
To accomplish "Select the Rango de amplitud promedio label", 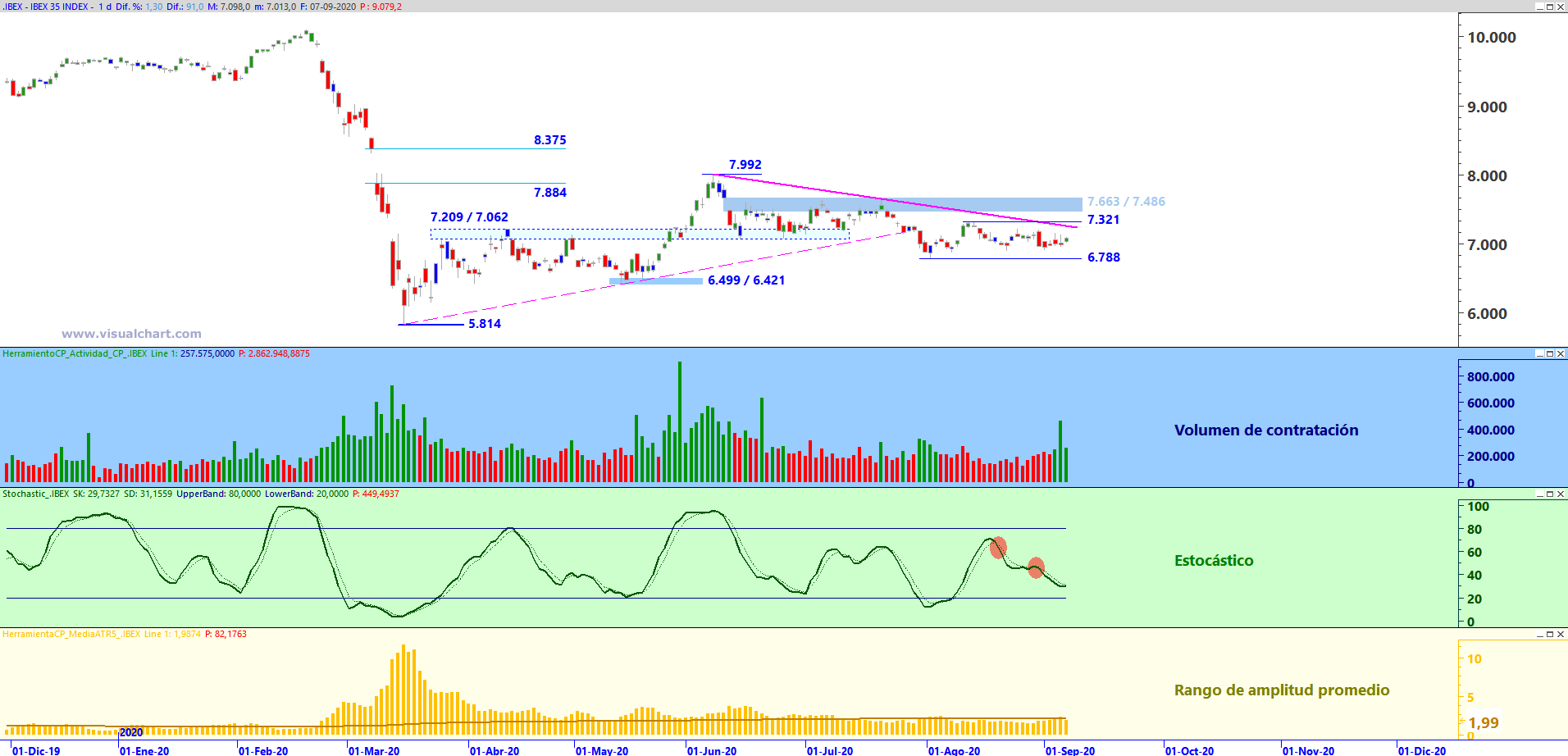I will coord(1282,690).
